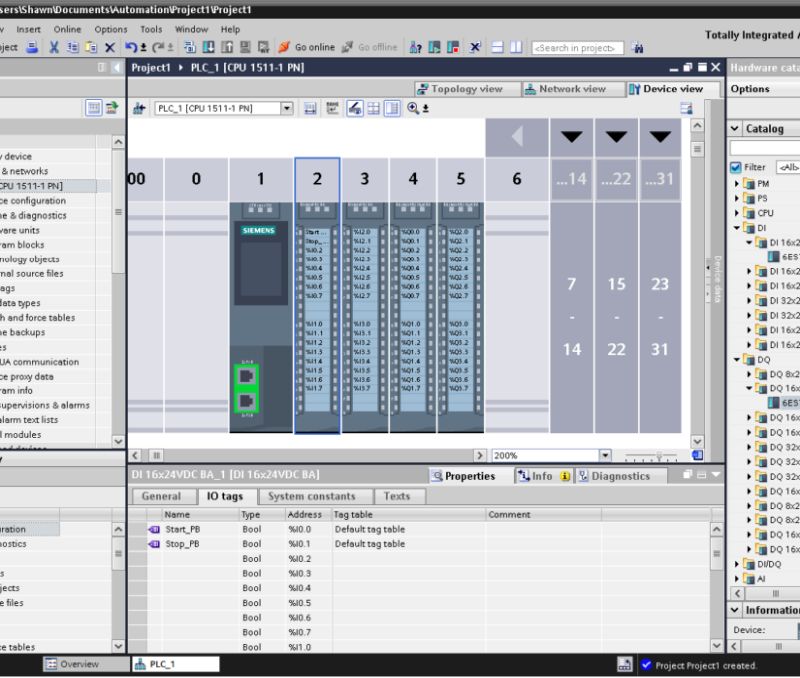Click the Go online button
The width and height of the screenshot is (800, 678).
[x=307, y=47]
